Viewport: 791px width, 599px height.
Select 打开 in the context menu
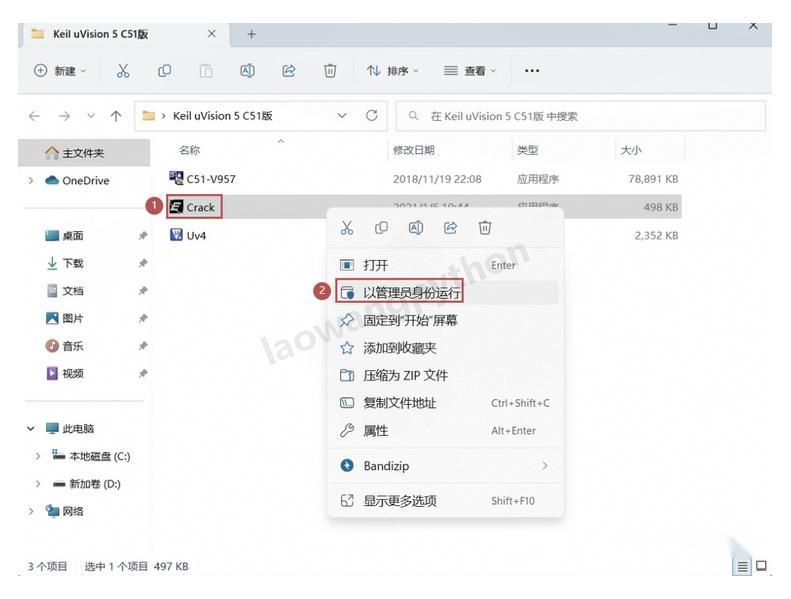coord(444,265)
